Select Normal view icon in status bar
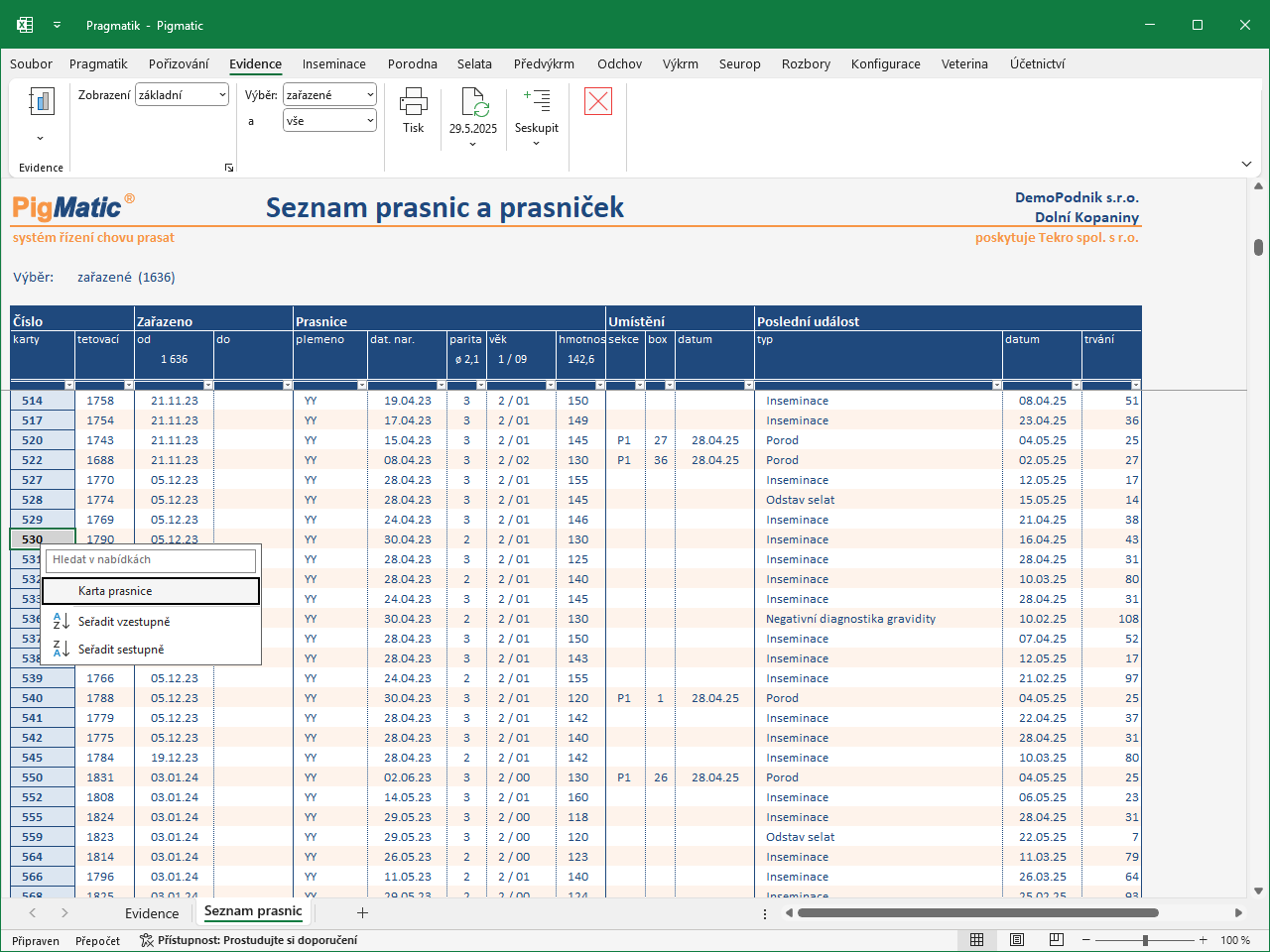 click(x=977, y=940)
